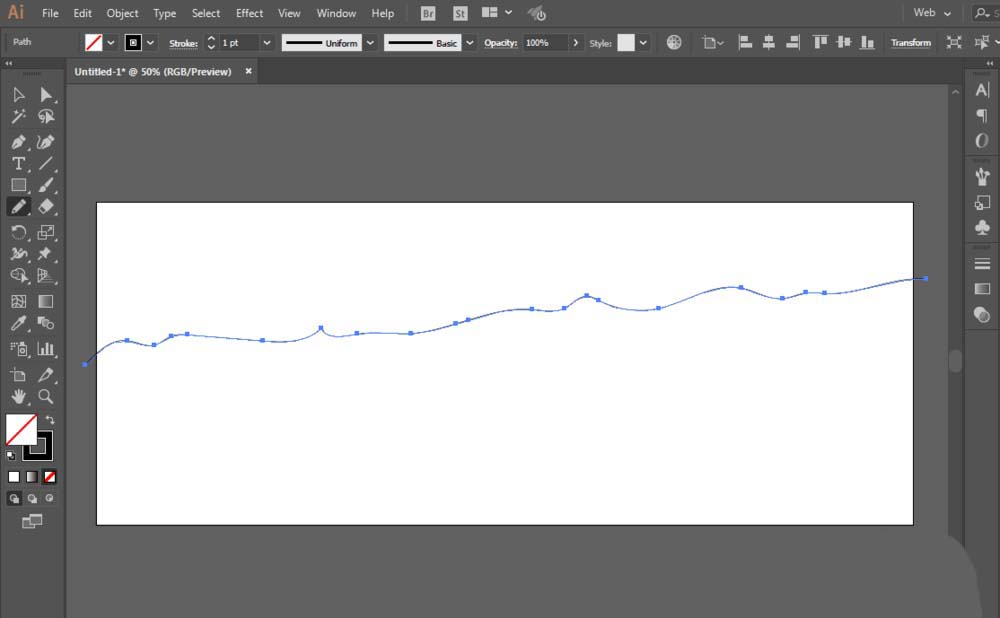Open the Basic brush definition dropdown
The width and height of the screenshot is (1000, 618).
pyautogui.click(x=469, y=43)
